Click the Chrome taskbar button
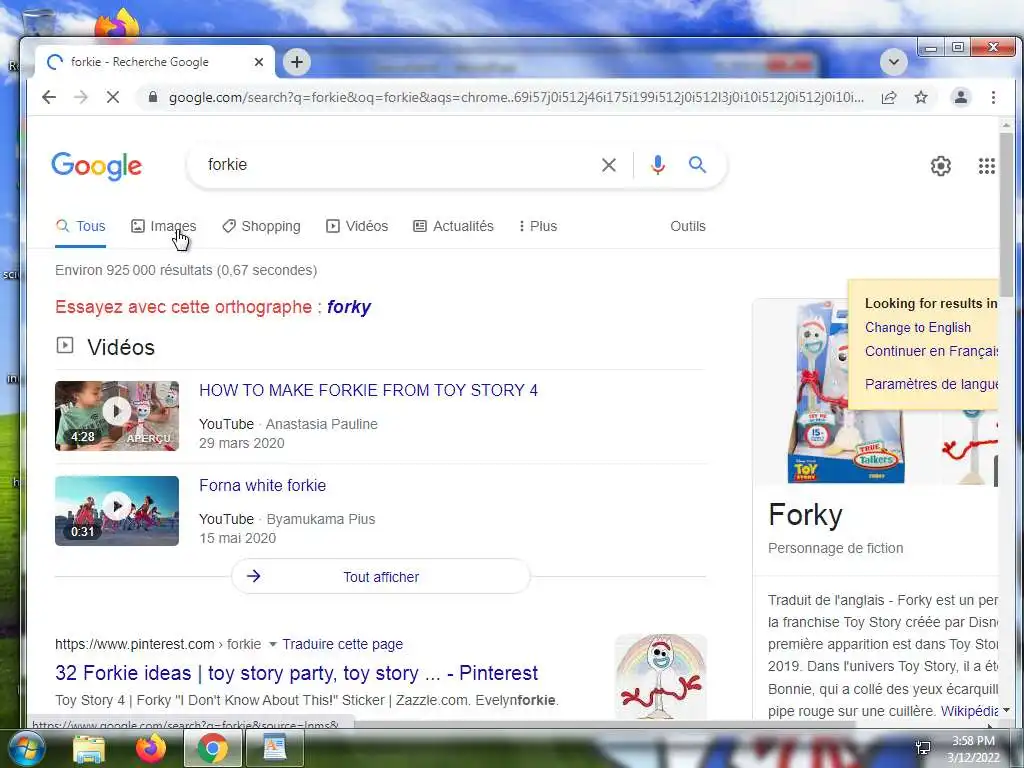This screenshot has width=1024, height=768. click(213, 749)
